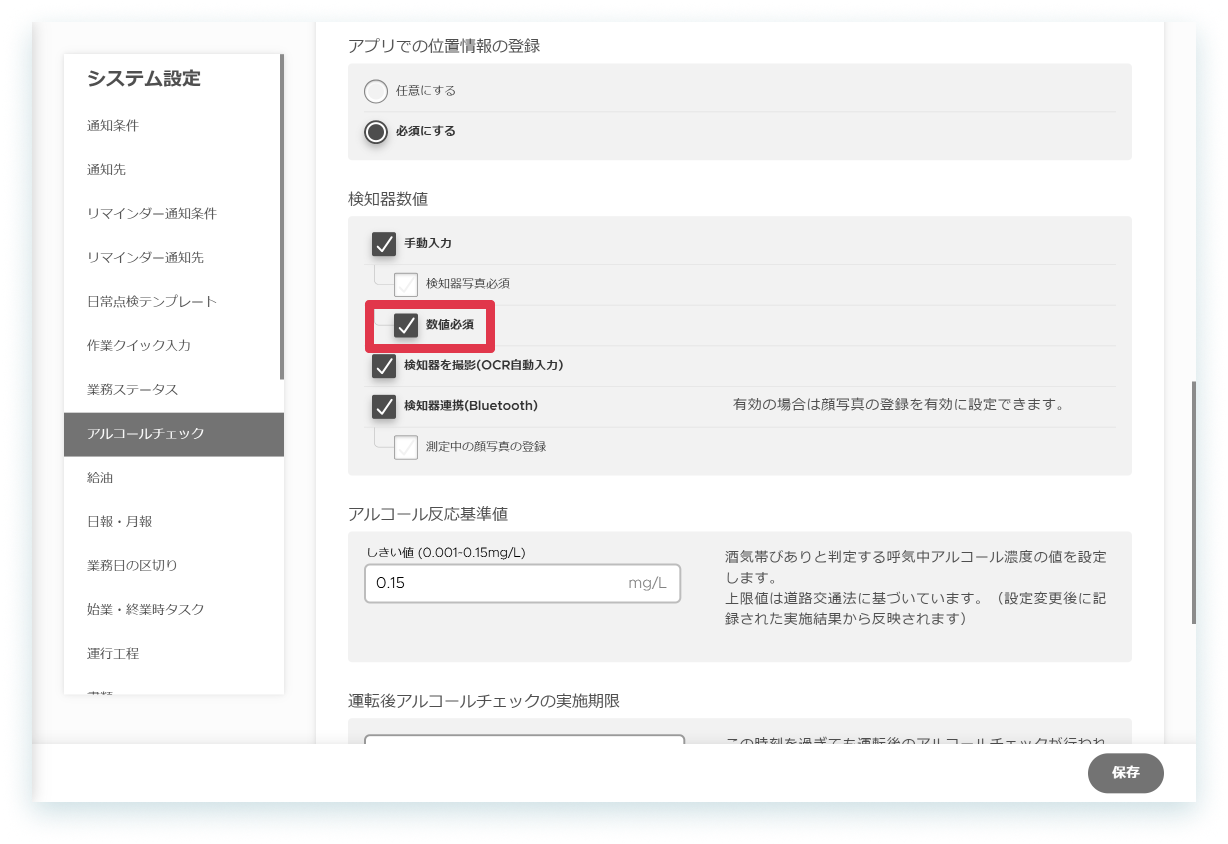Toggle the 検知器連携(Bluetooth) checkbox
Image resolution: width=1228 pixels, height=844 pixels.
384,406
